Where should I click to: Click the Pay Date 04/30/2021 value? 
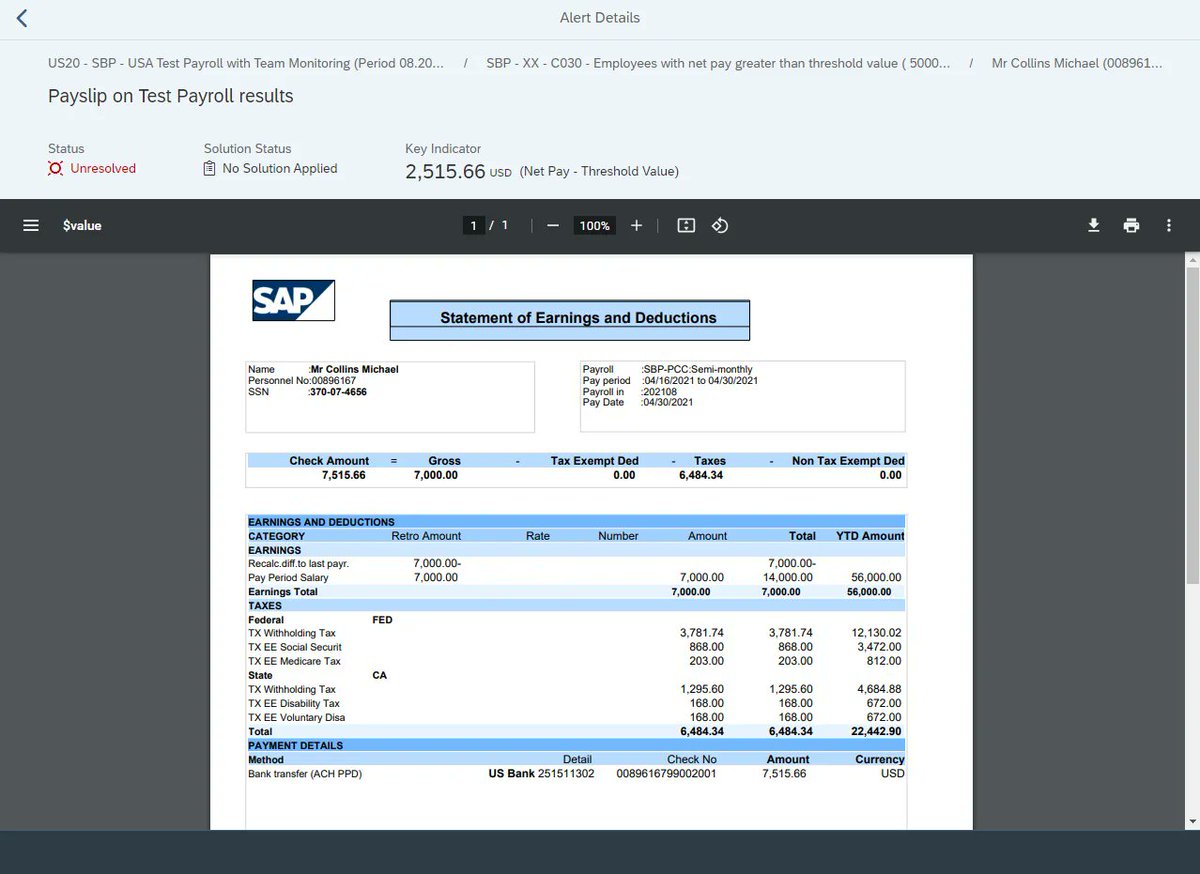(x=667, y=403)
